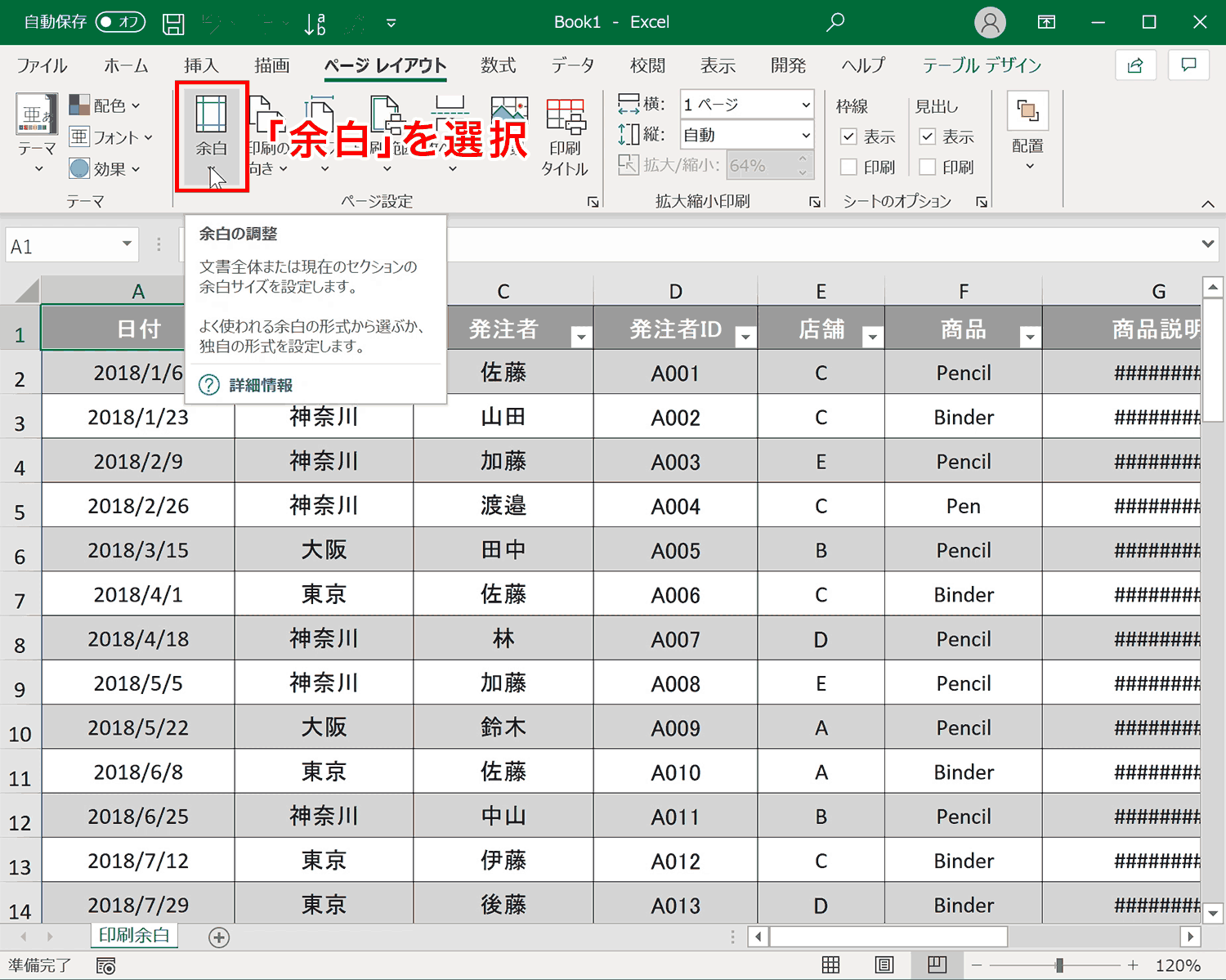Open the search magnifier in the title bar
Screen dimensions: 1226x980
coord(834,22)
